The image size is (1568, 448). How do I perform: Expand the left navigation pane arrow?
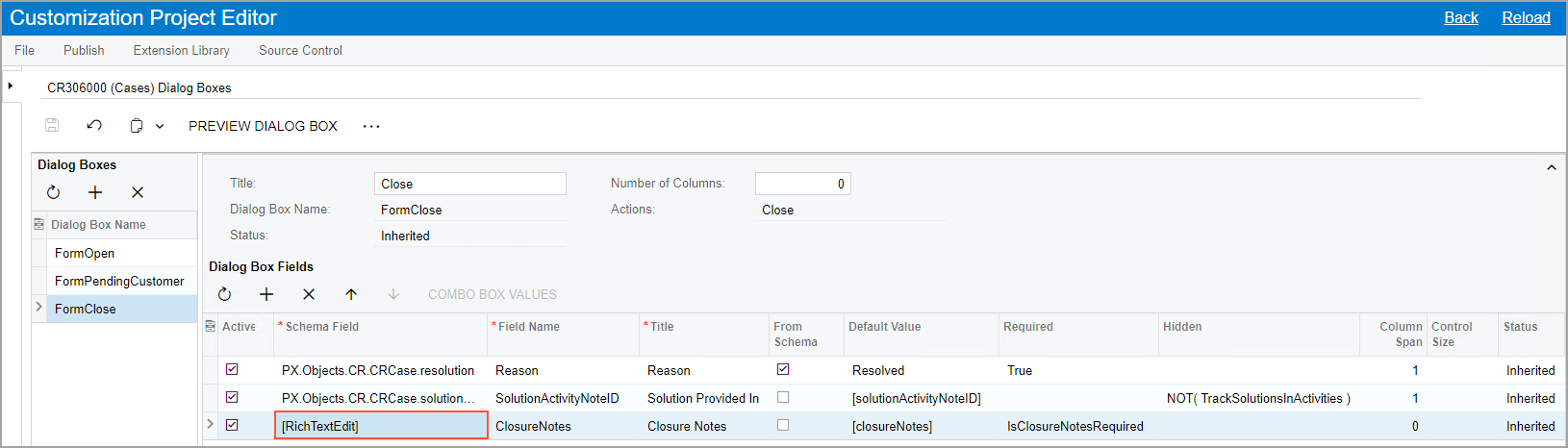[11, 86]
